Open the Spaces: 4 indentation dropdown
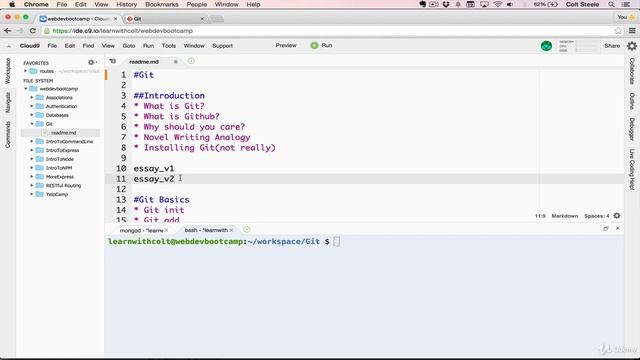This screenshot has height=360, width=640. [596, 216]
